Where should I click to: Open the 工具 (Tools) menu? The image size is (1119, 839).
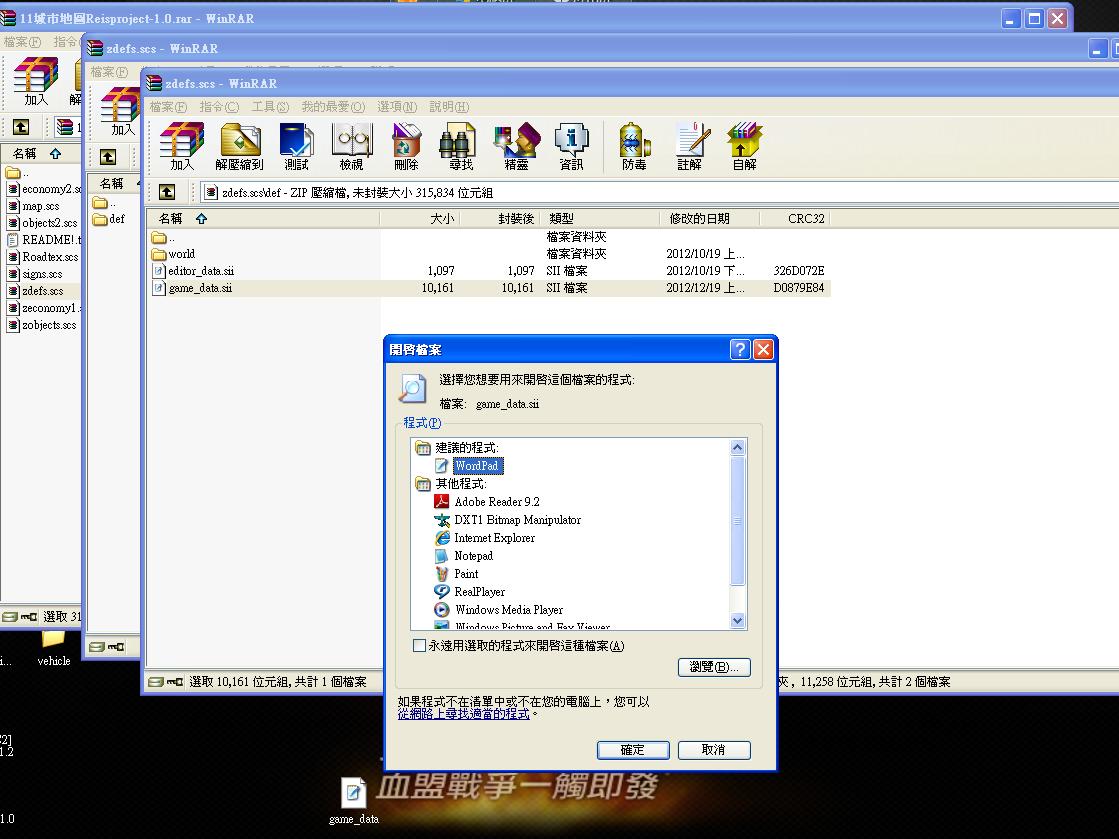pyautogui.click(x=270, y=107)
